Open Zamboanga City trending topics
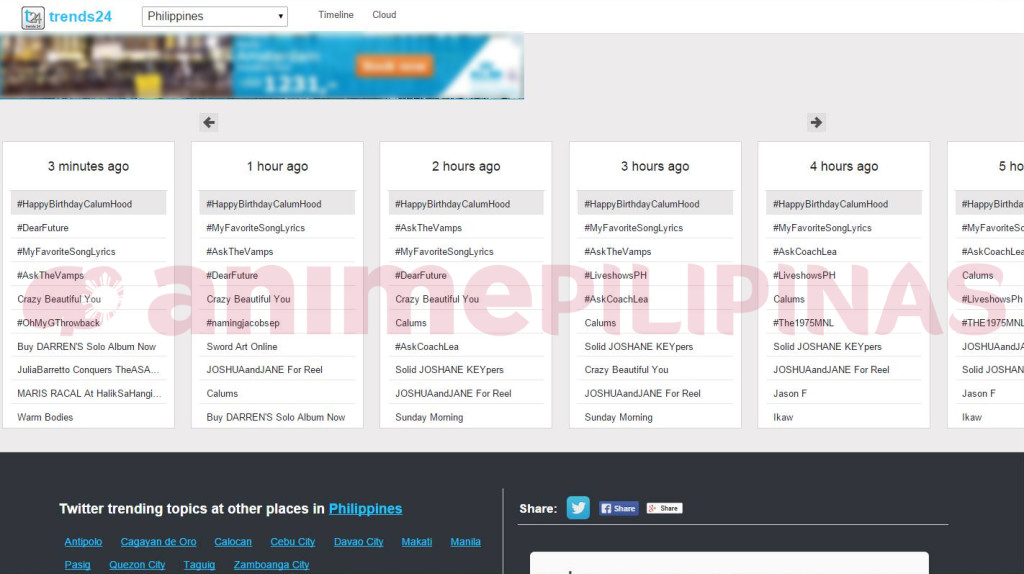 pos(272,564)
